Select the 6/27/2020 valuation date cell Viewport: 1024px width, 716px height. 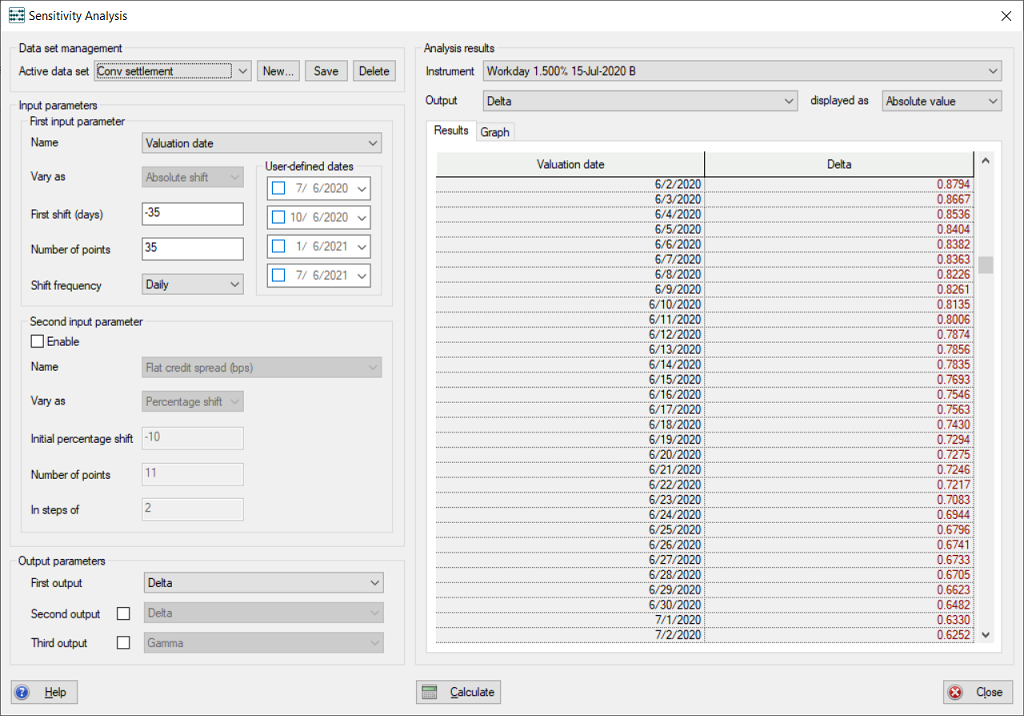click(570, 560)
